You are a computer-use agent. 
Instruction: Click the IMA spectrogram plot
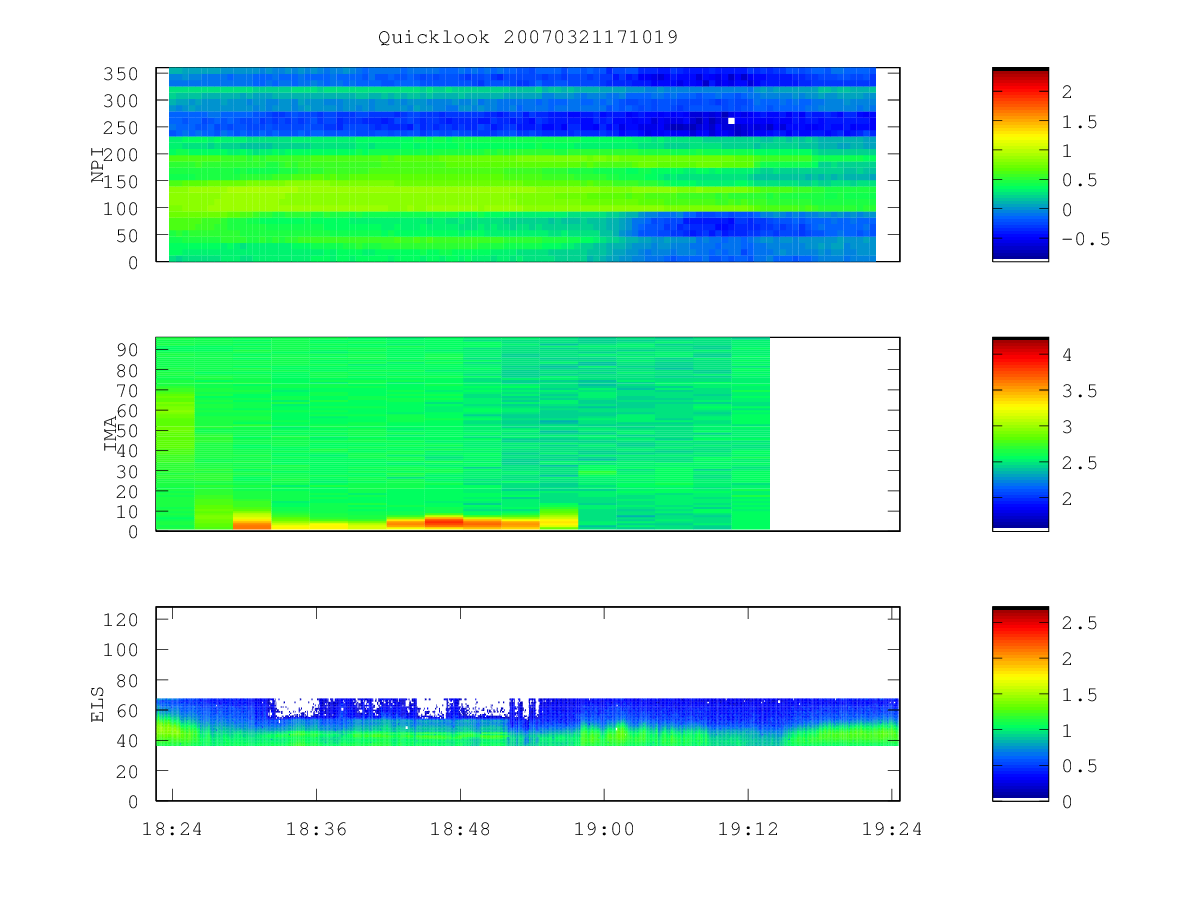click(528, 434)
